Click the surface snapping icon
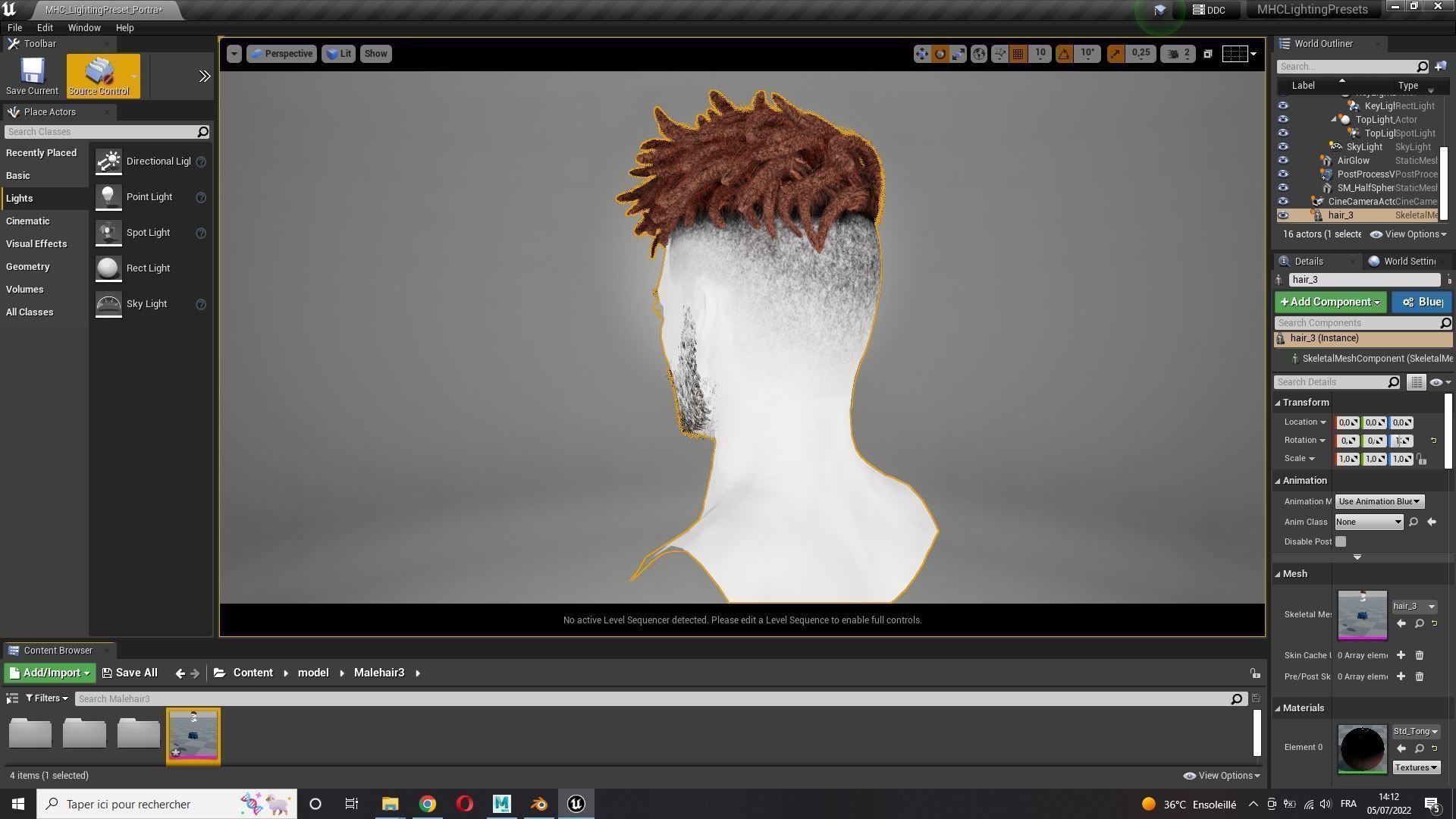Screen dimensions: 1456x819 click(x=999, y=54)
